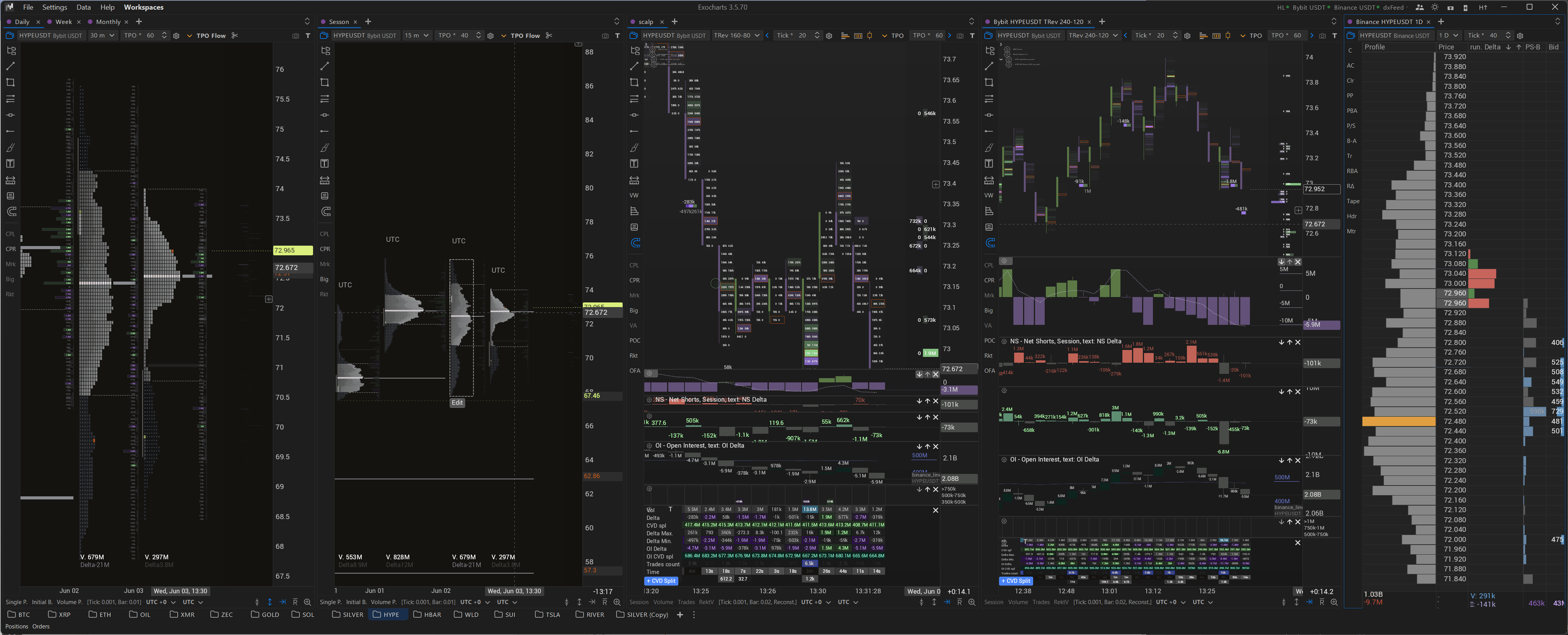Expand TPO Flow template chevron in Sesson panel

click(x=503, y=36)
